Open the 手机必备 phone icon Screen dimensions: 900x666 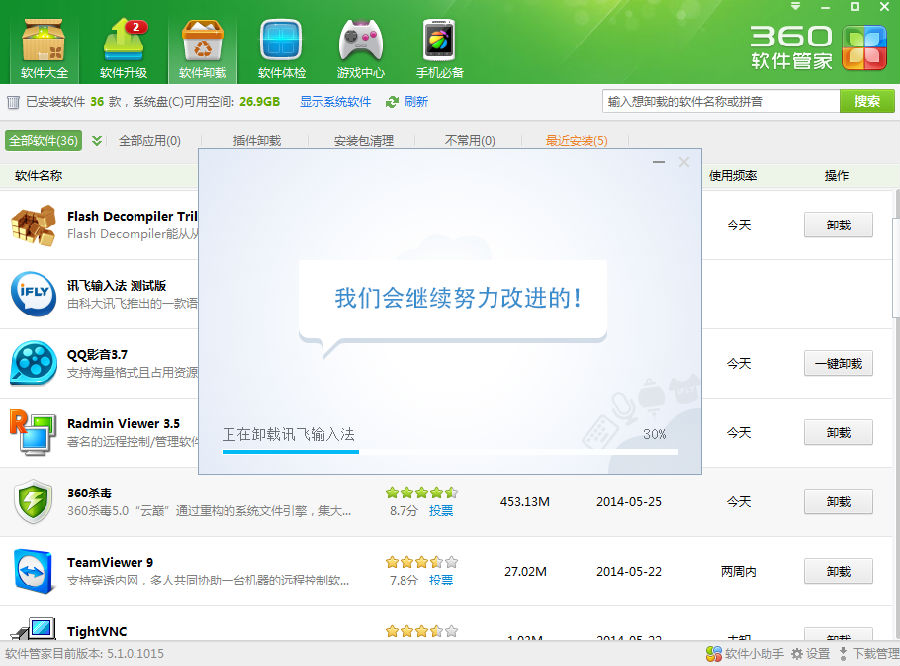click(x=440, y=49)
